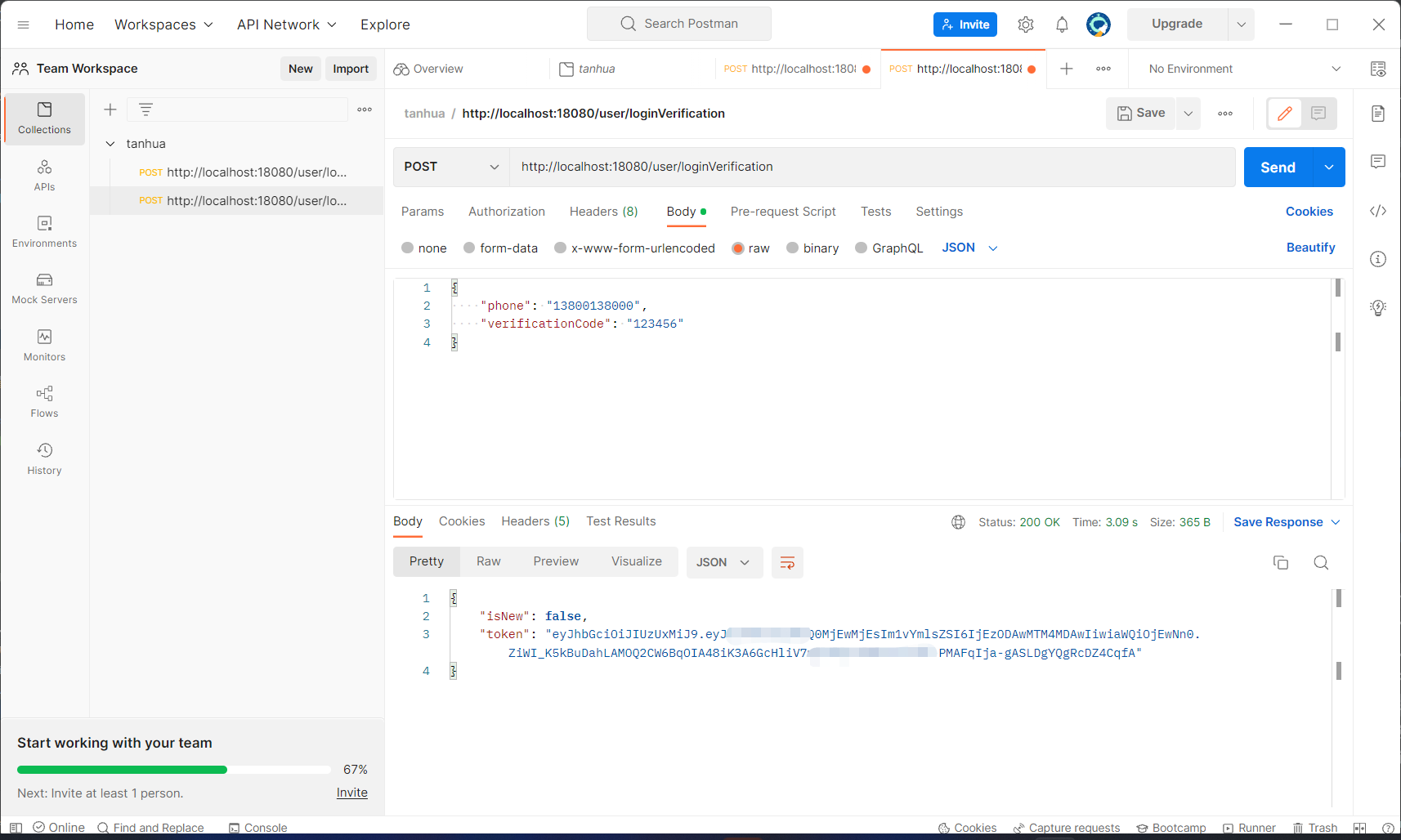The image size is (1401, 840).
Task: Switch to the Authorization tab
Action: 507,212
